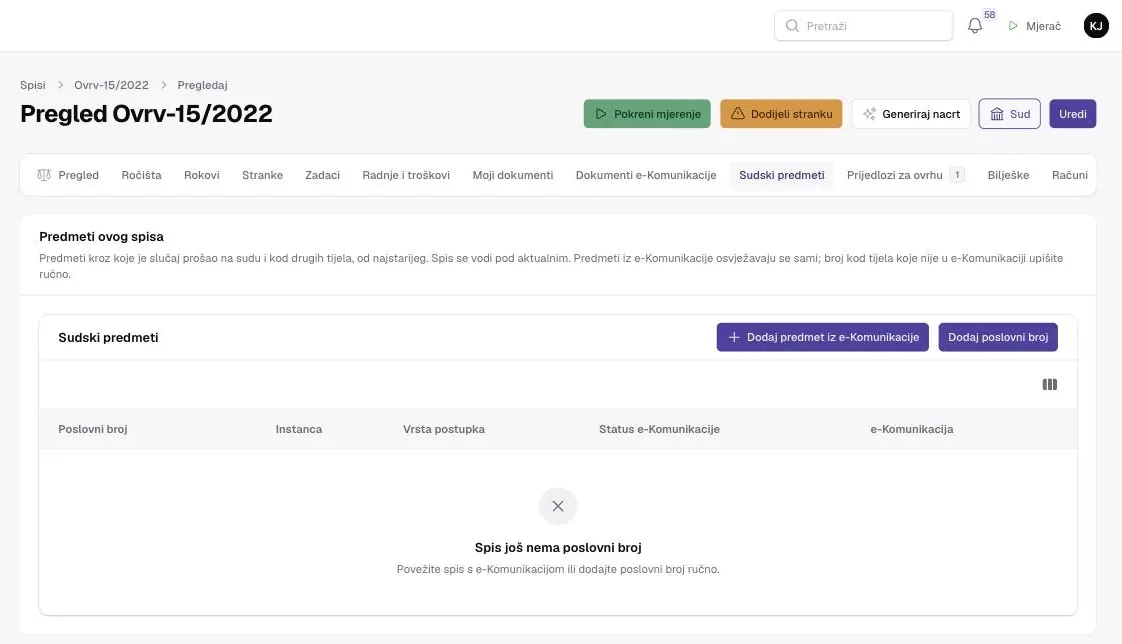The width and height of the screenshot is (1122, 644).
Task: Click Status e-Komunikacije column header
Action: point(659,429)
